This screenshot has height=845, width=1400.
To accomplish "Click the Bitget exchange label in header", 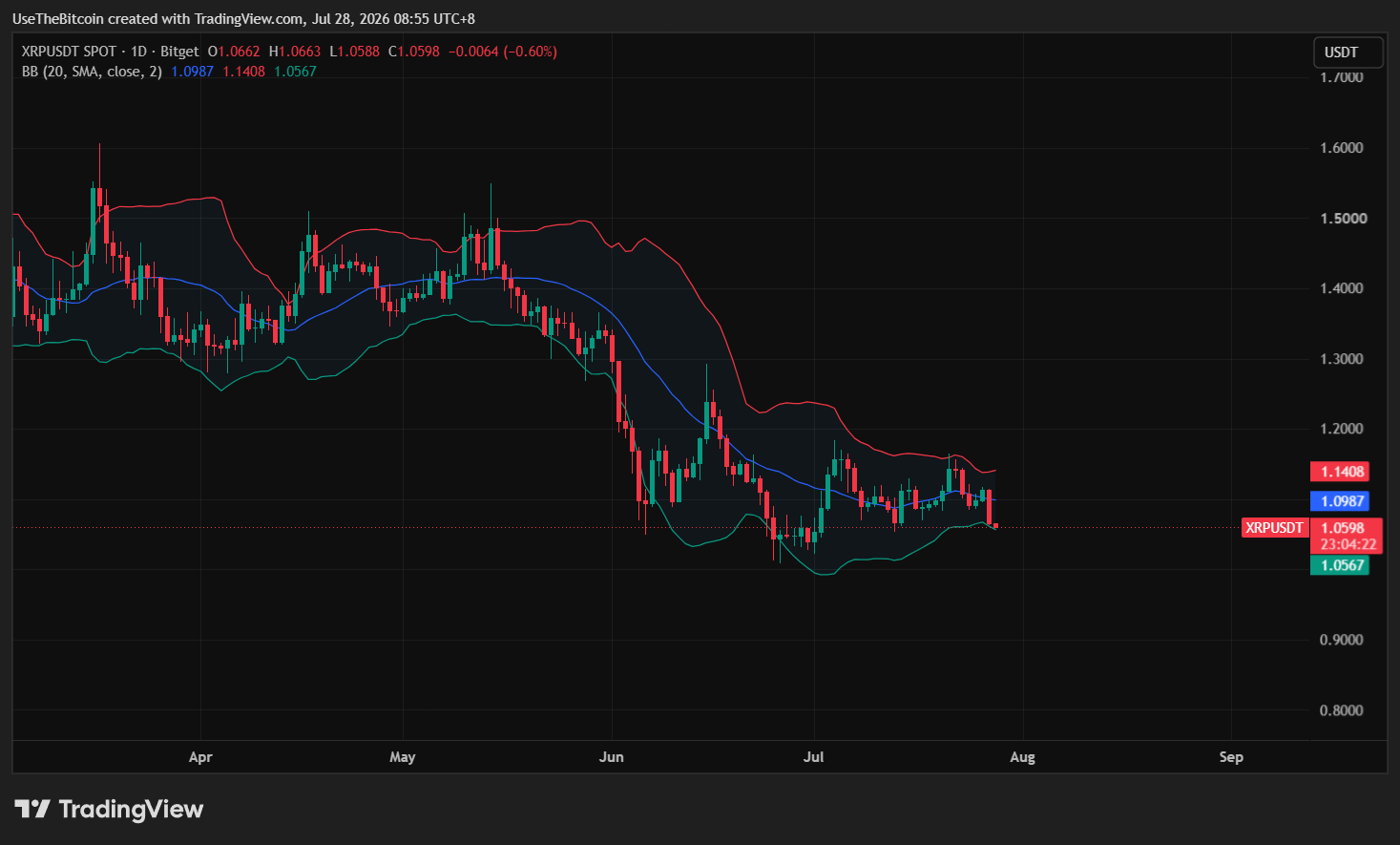I will 179,52.
